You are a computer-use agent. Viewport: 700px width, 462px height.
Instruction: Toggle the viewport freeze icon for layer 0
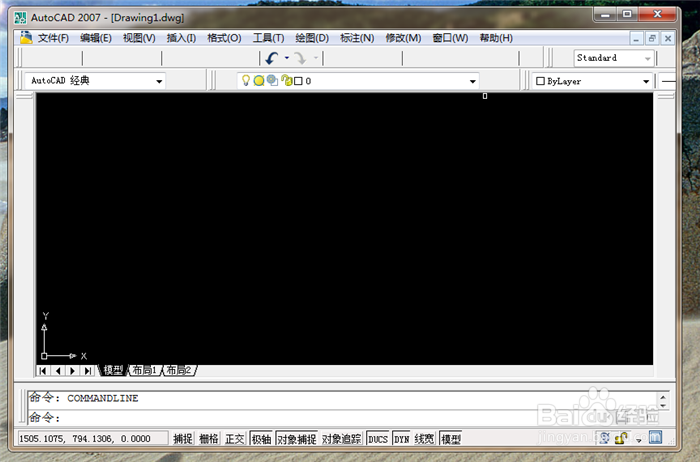[x=272, y=80]
